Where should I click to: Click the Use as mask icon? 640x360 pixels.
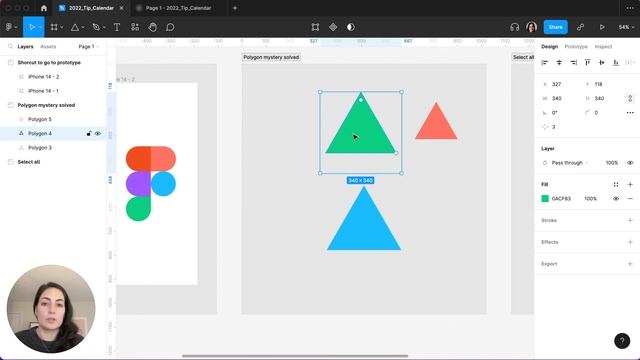(x=351, y=27)
